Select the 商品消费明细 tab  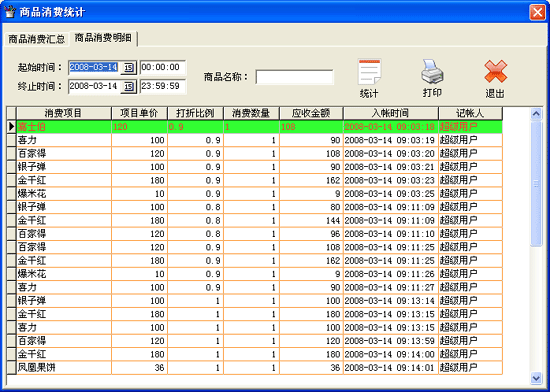point(103,38)
